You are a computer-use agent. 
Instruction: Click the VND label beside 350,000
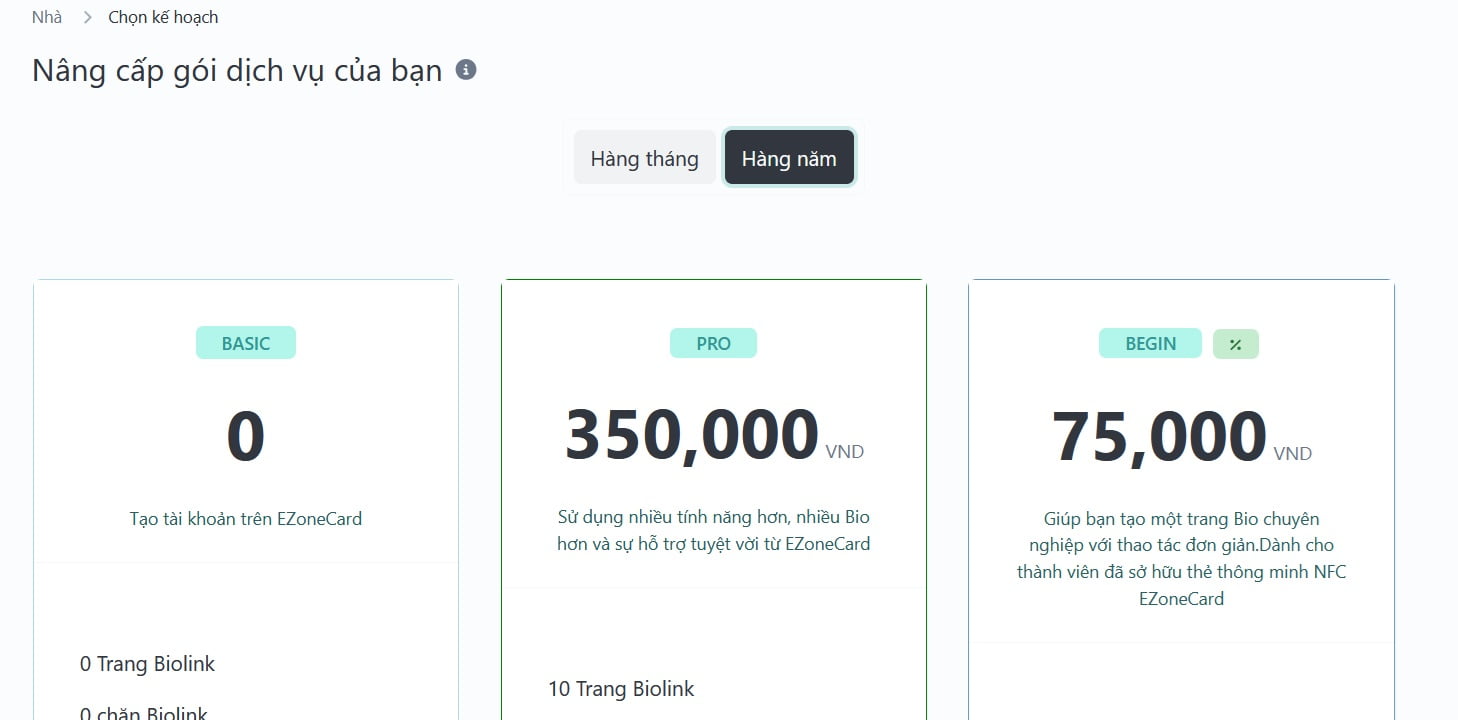point(845,452)
